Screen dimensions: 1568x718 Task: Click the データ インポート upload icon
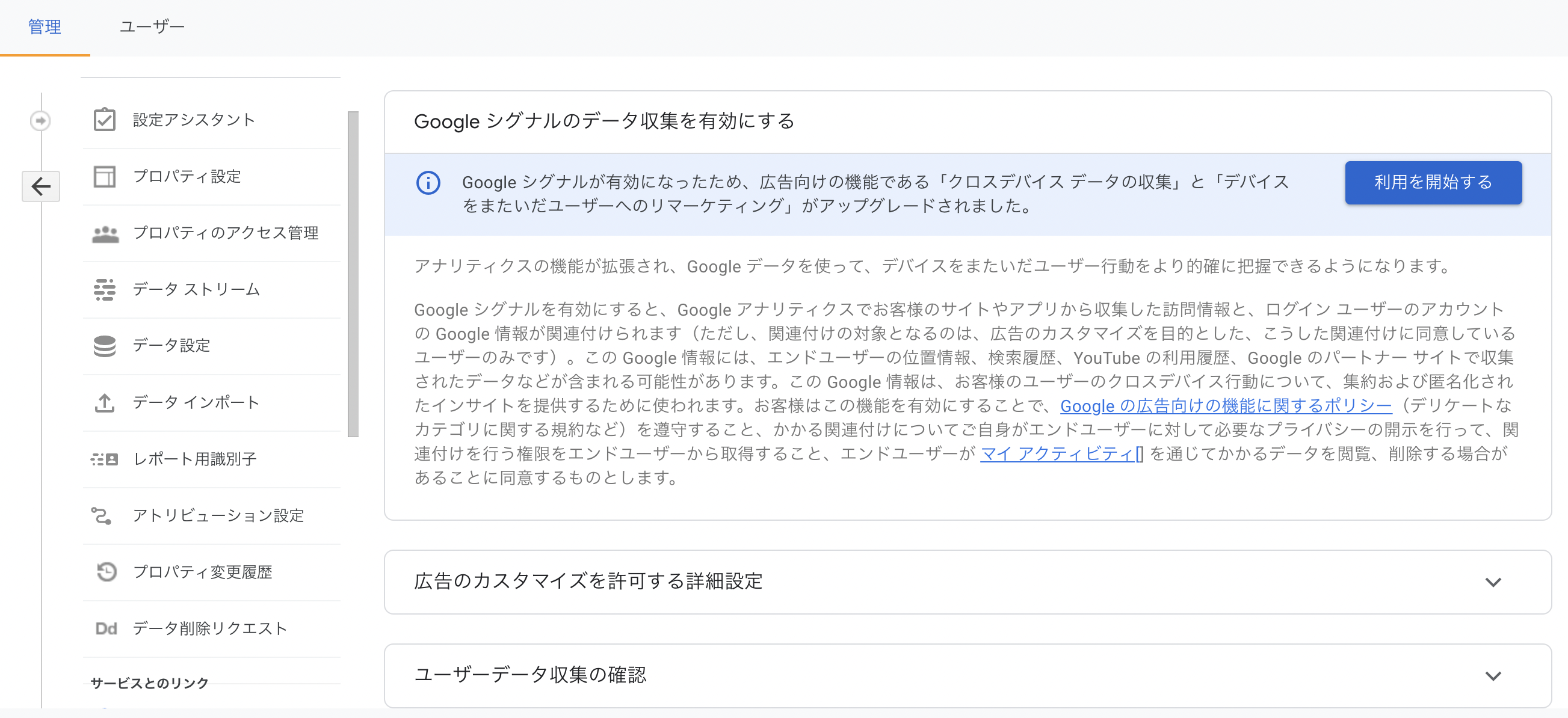coord(105,402)
